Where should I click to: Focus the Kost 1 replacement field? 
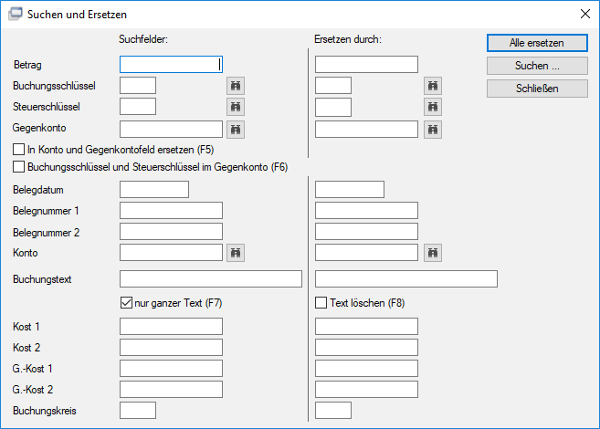click(x=367, y=326)
